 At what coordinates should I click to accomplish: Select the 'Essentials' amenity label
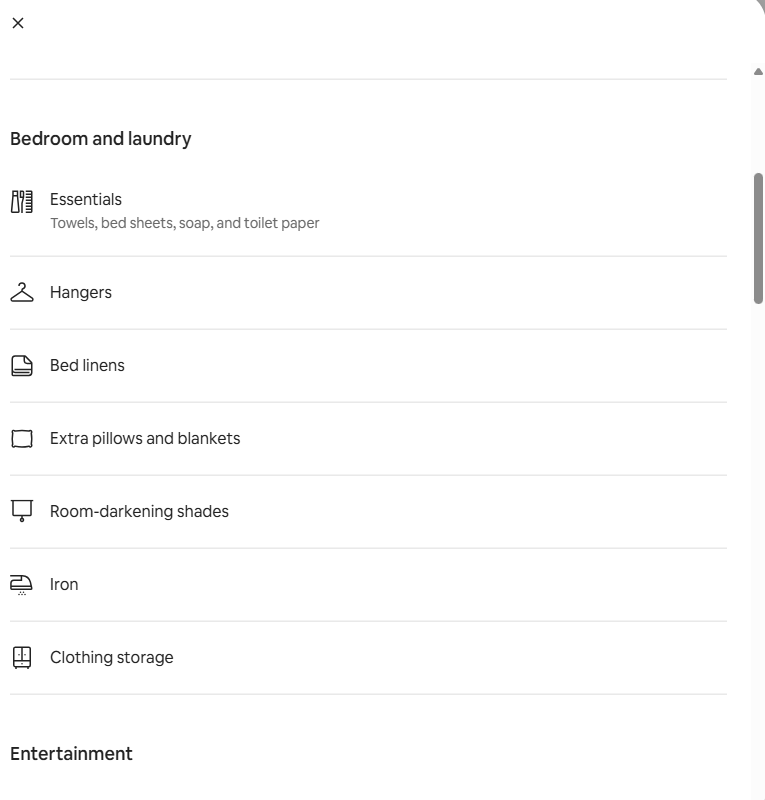(x=86, y=199)
